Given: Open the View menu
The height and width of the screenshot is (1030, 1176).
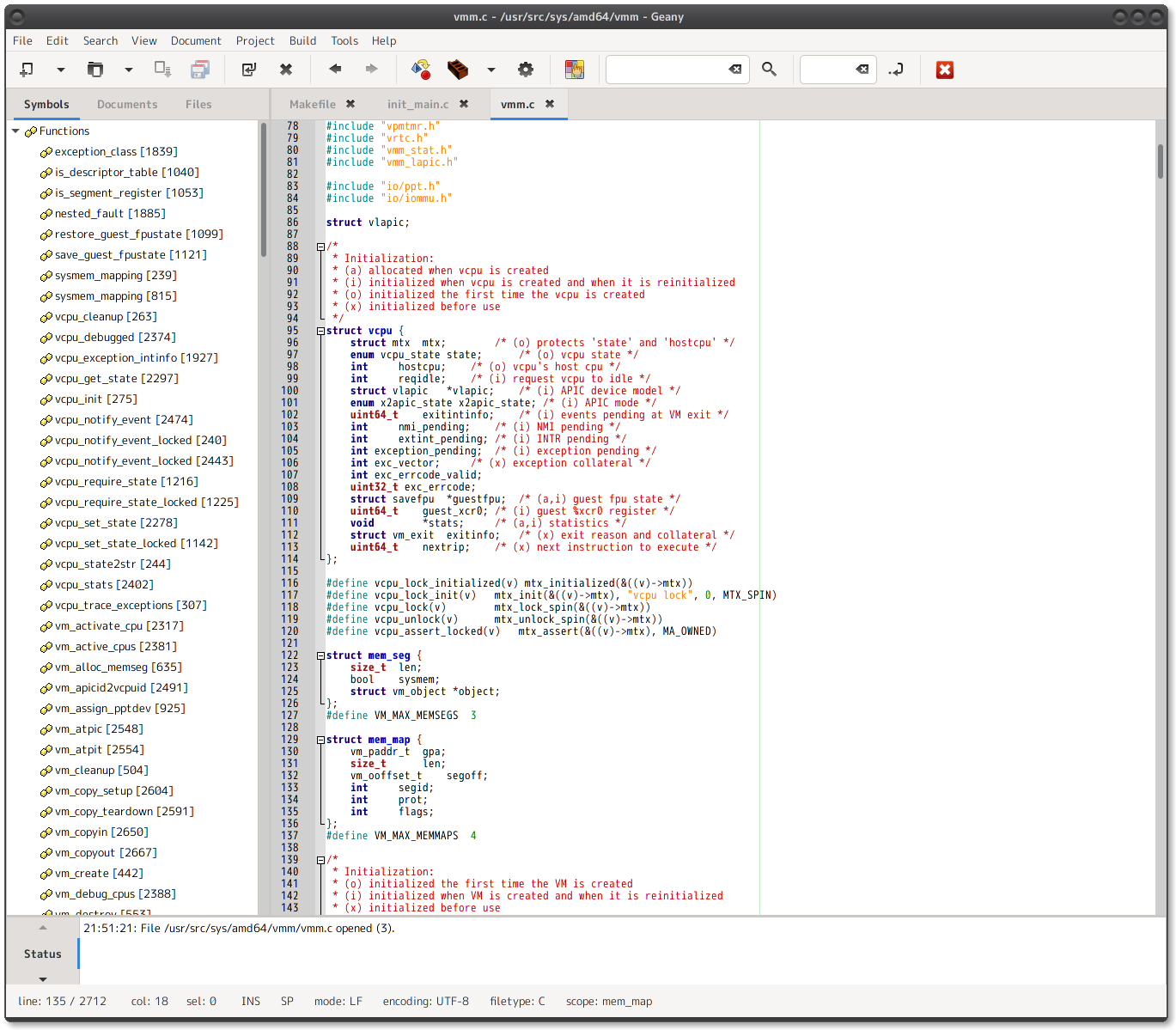Looking at the screenshot, I should 144,40.
